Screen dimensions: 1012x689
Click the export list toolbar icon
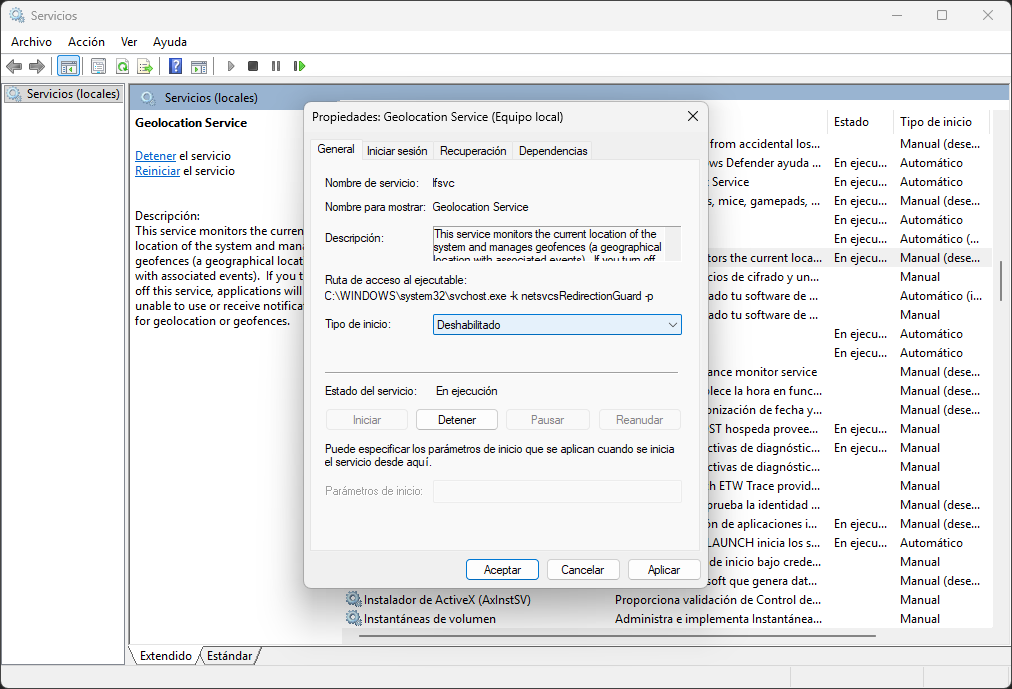coord(145,66)
